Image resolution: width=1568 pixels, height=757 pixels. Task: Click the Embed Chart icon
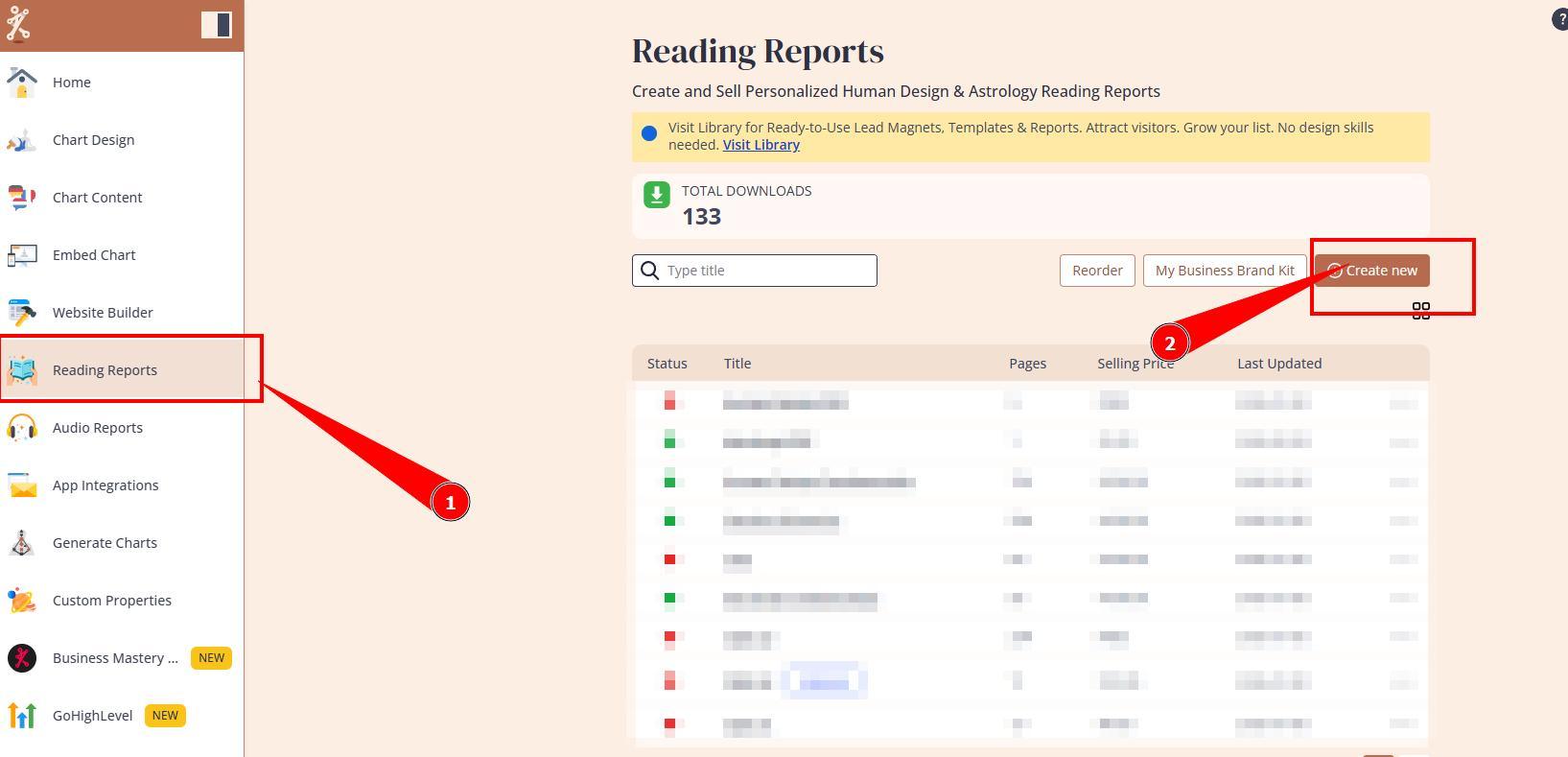tap(22, 255)
